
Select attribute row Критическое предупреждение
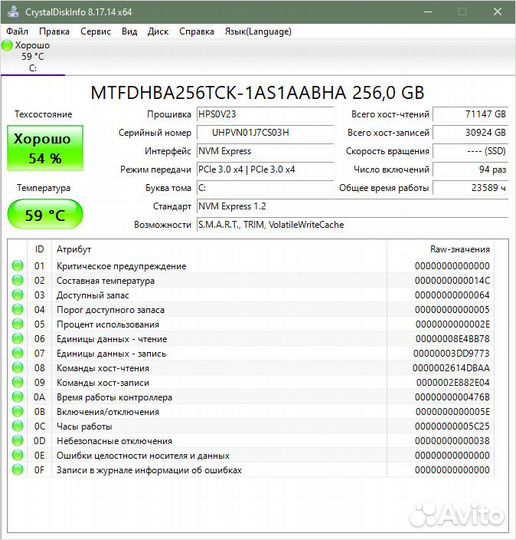click(x=251, y=266)
